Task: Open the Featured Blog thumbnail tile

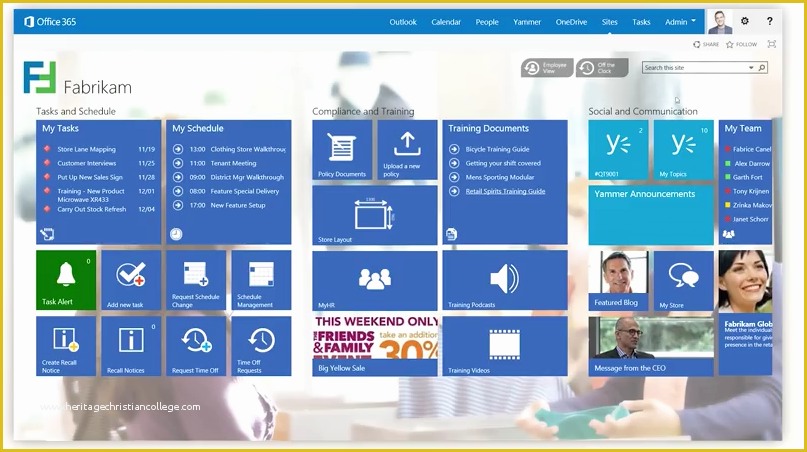Action: click(618, 280)
